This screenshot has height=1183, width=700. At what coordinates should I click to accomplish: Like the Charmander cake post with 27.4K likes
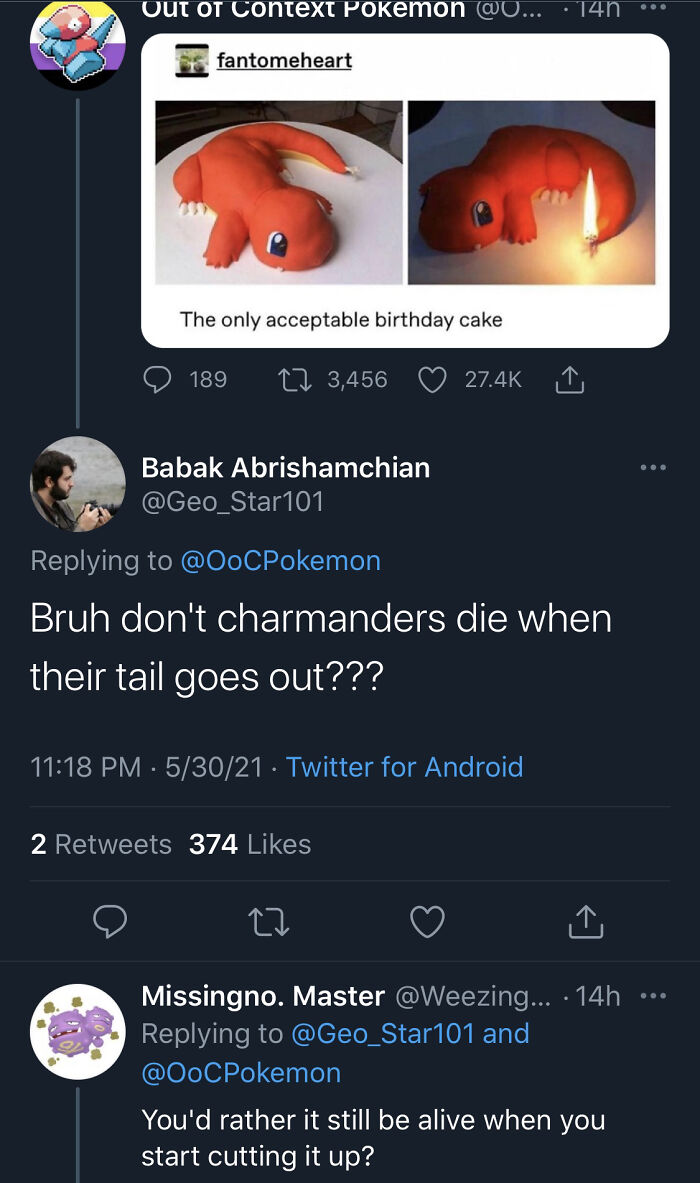[432, 379]
